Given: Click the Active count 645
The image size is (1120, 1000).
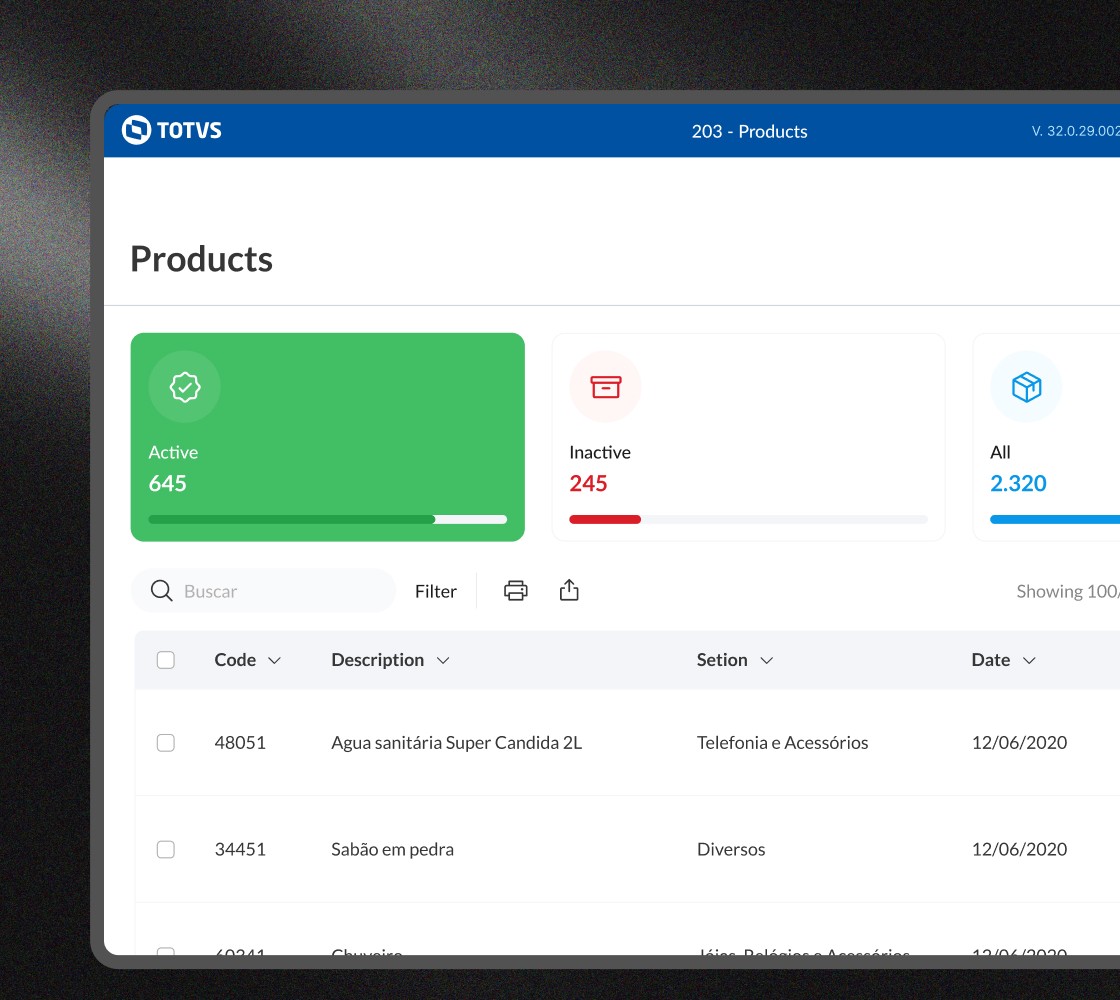Looking at the screenshot, I should [167, 484].
